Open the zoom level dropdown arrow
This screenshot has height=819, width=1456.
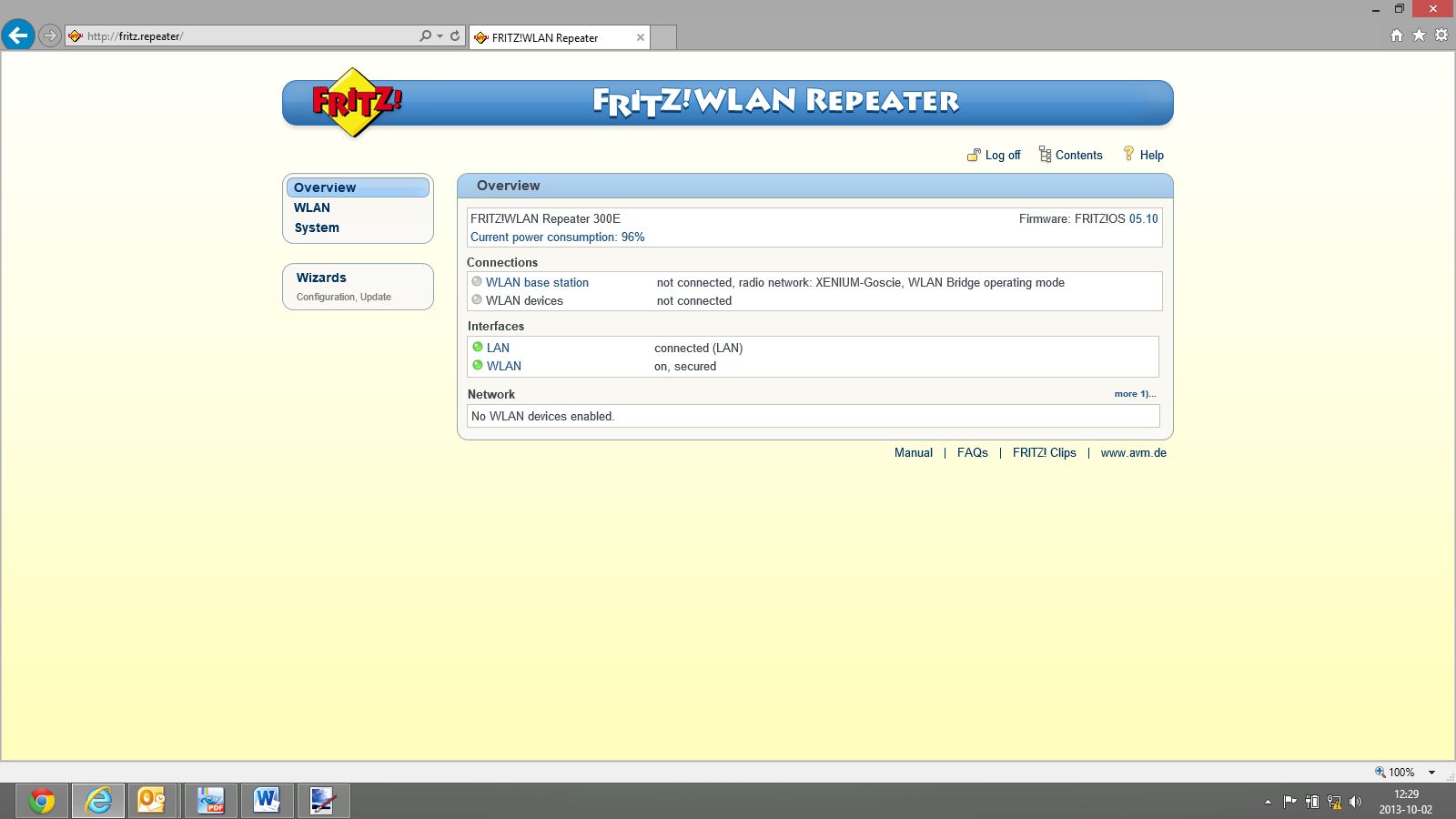tap(1431, 773)
